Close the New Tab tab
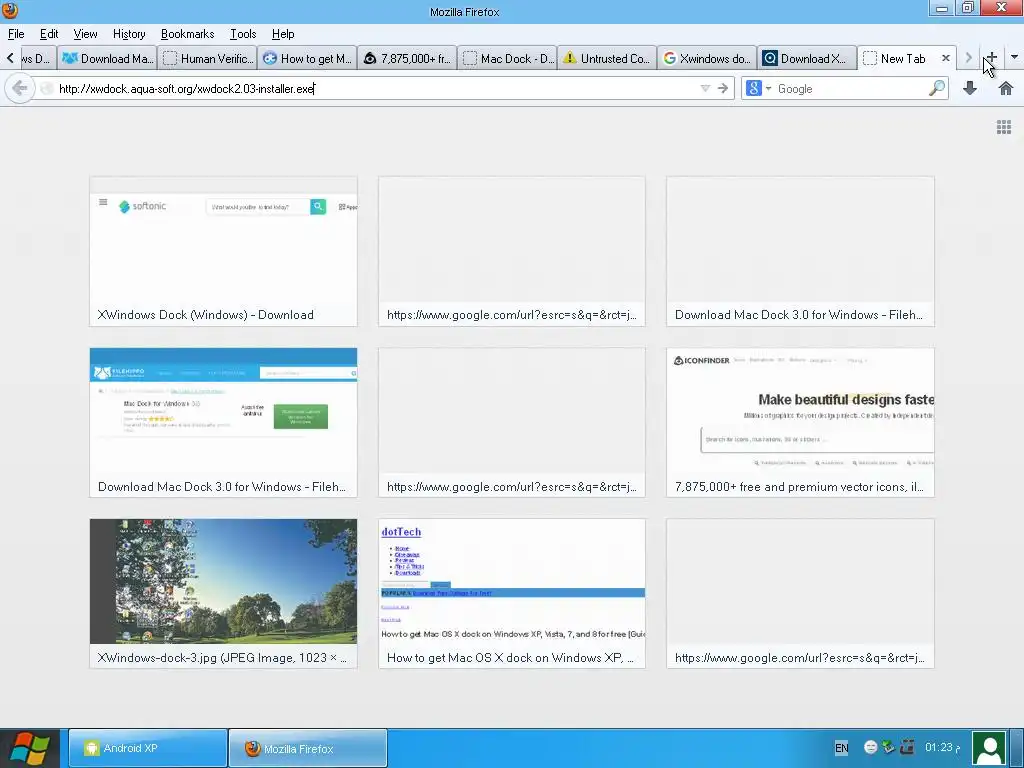1024x768 pixels. pos(945,58)
